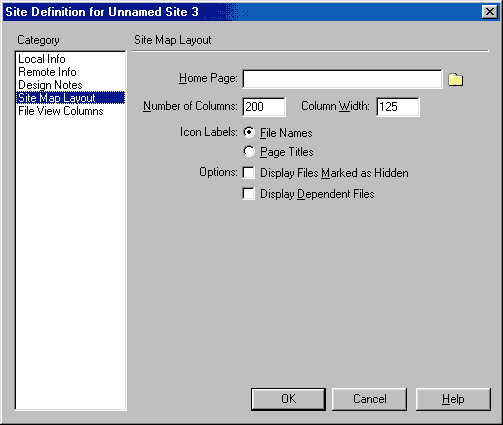Check Display Dependent Files option
The width and height of the screenshot is (503, 425).
point(249,194)
